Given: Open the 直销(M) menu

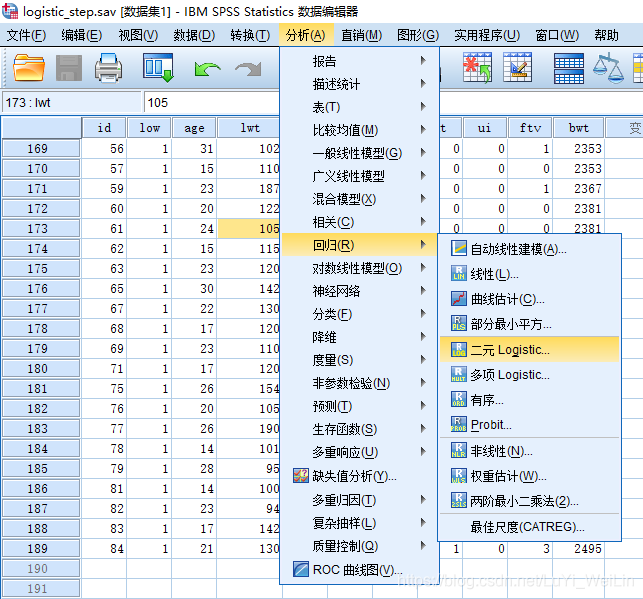Looking at the screenshot, I should (x=362, y=35).
